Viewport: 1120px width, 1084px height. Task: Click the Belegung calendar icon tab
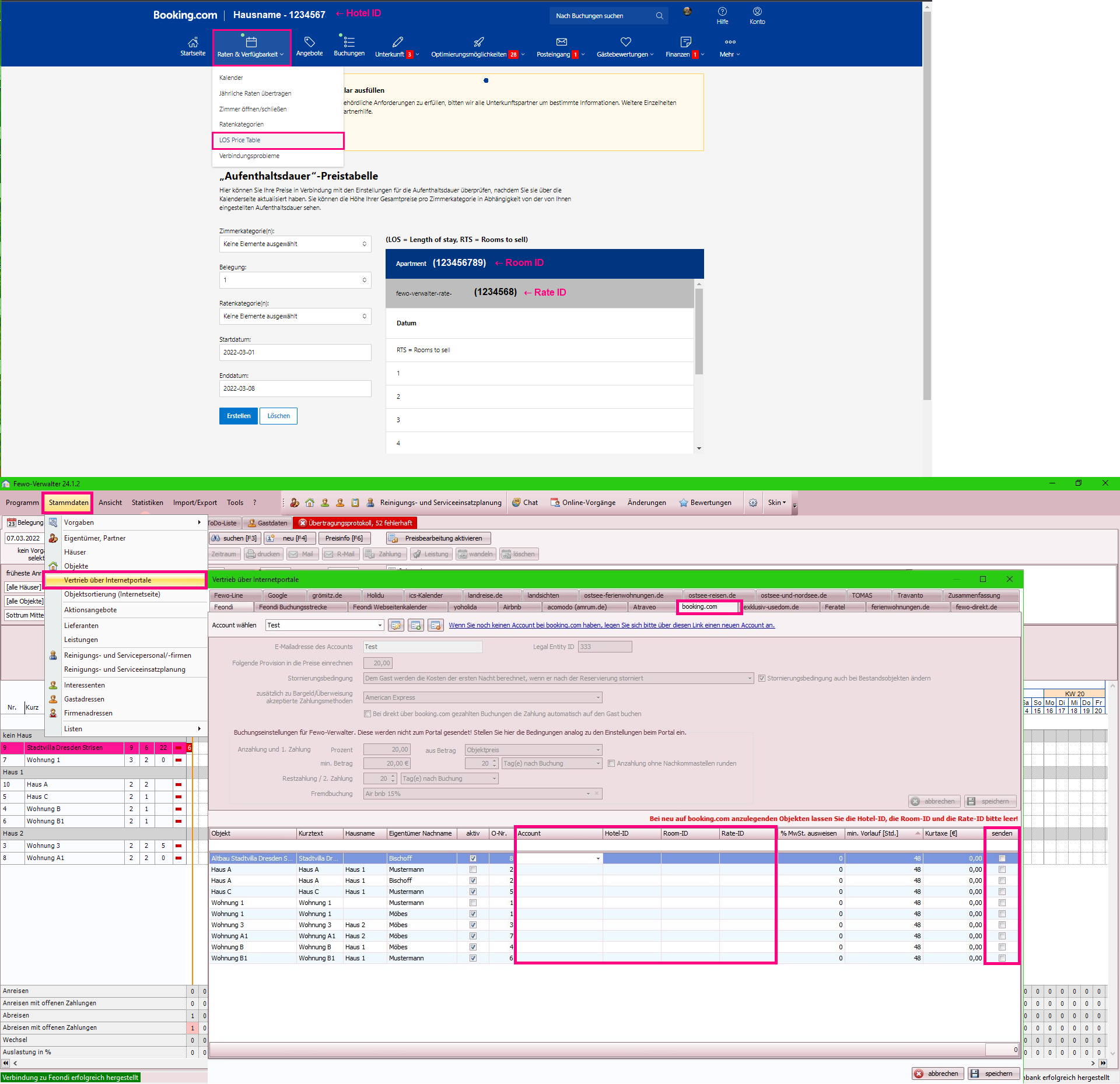[x=12, y=523]
